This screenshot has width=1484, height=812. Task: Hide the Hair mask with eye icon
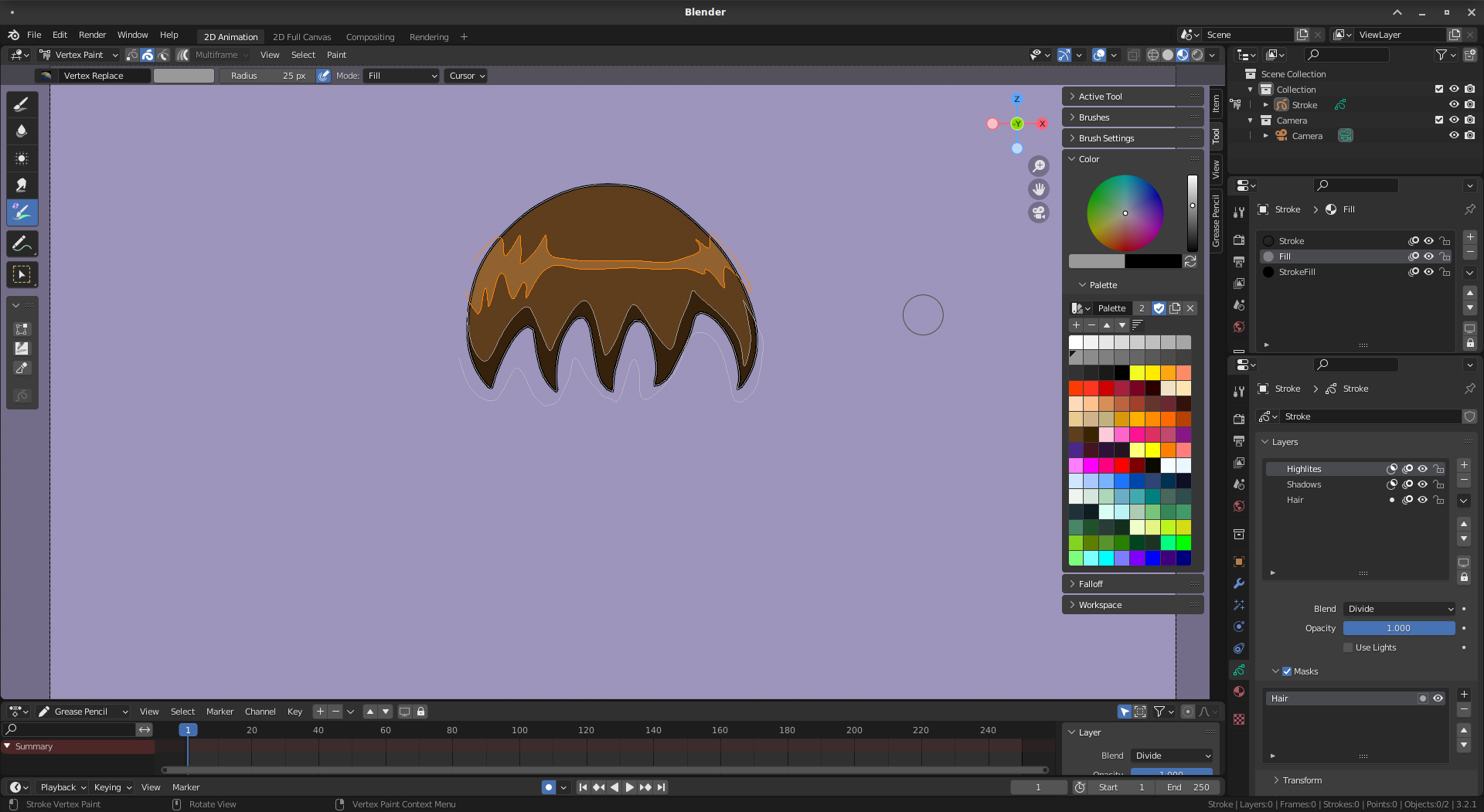1438,698
